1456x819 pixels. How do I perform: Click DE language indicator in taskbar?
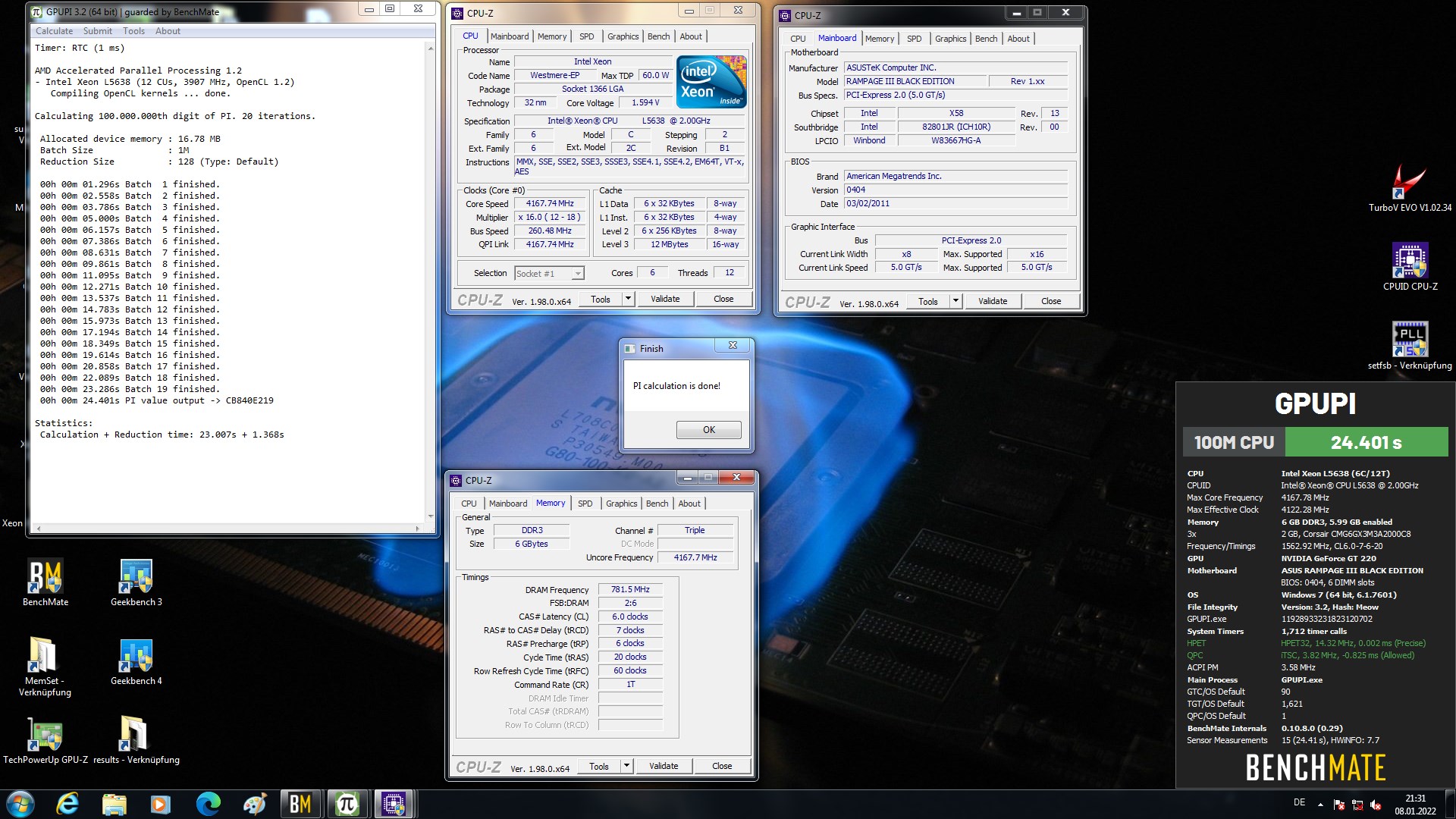click(x=1299, y=802)
